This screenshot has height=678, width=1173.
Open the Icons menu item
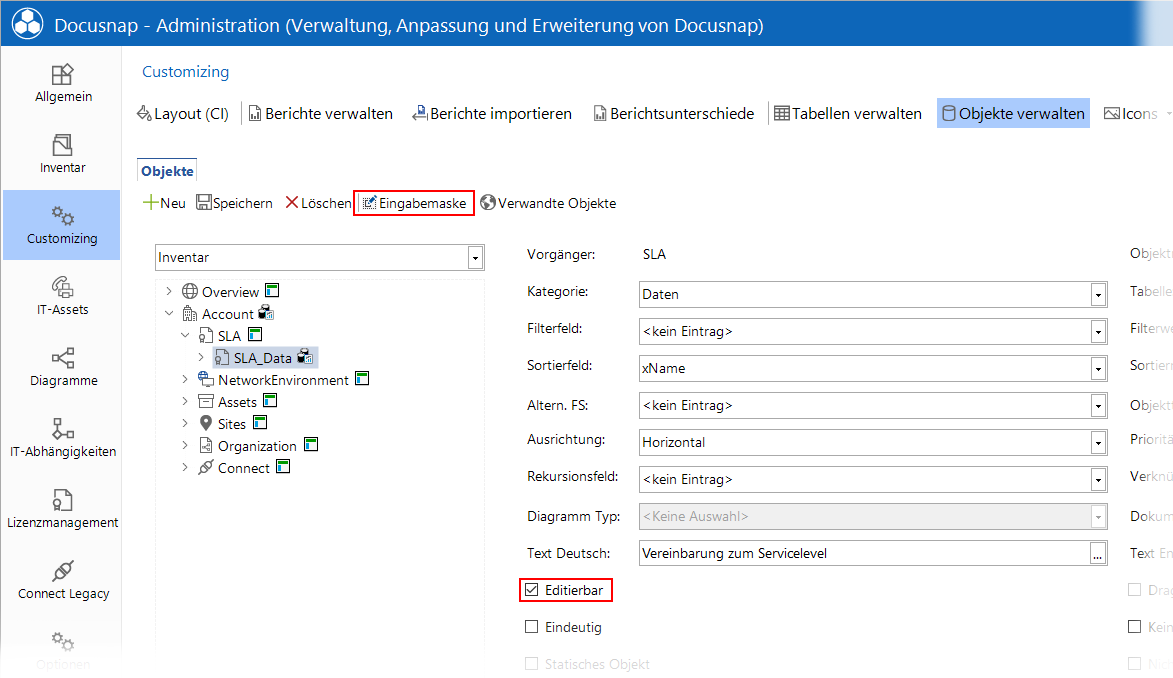click(x=1131, y=114)
